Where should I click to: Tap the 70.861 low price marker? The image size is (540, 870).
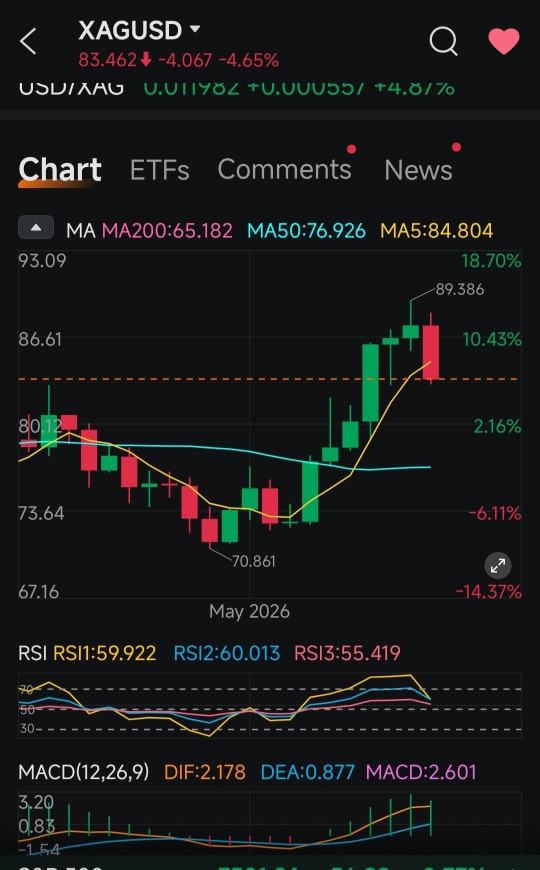coord(254,561)
